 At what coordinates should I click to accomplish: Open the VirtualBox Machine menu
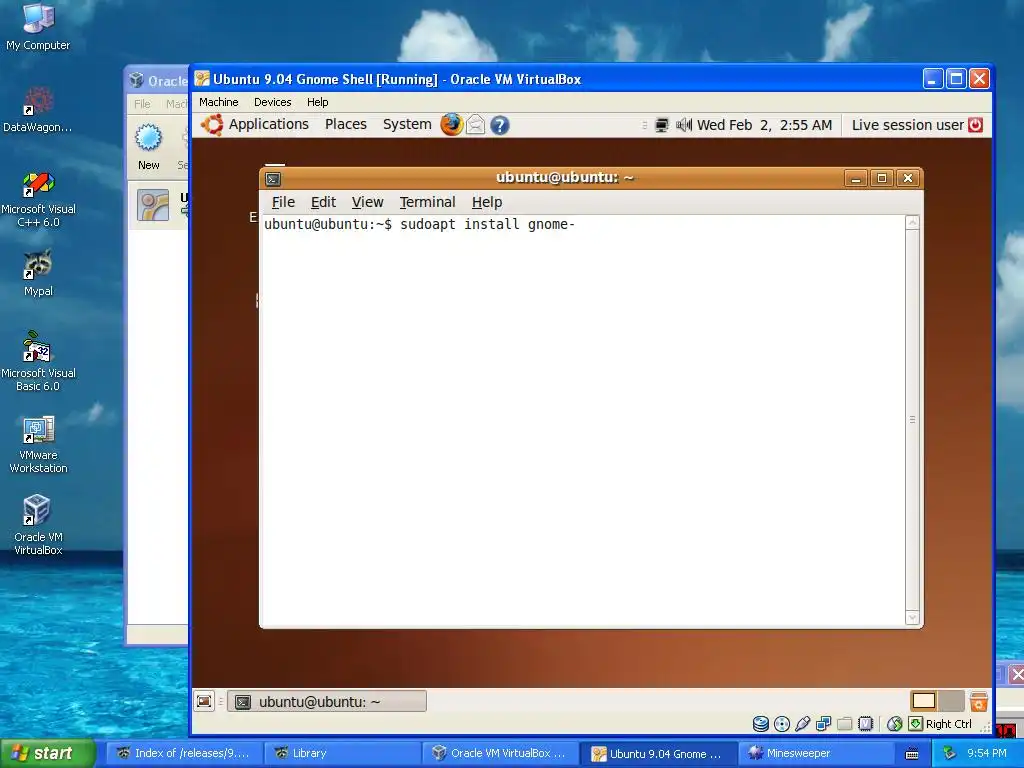click(x=219, y=102)
